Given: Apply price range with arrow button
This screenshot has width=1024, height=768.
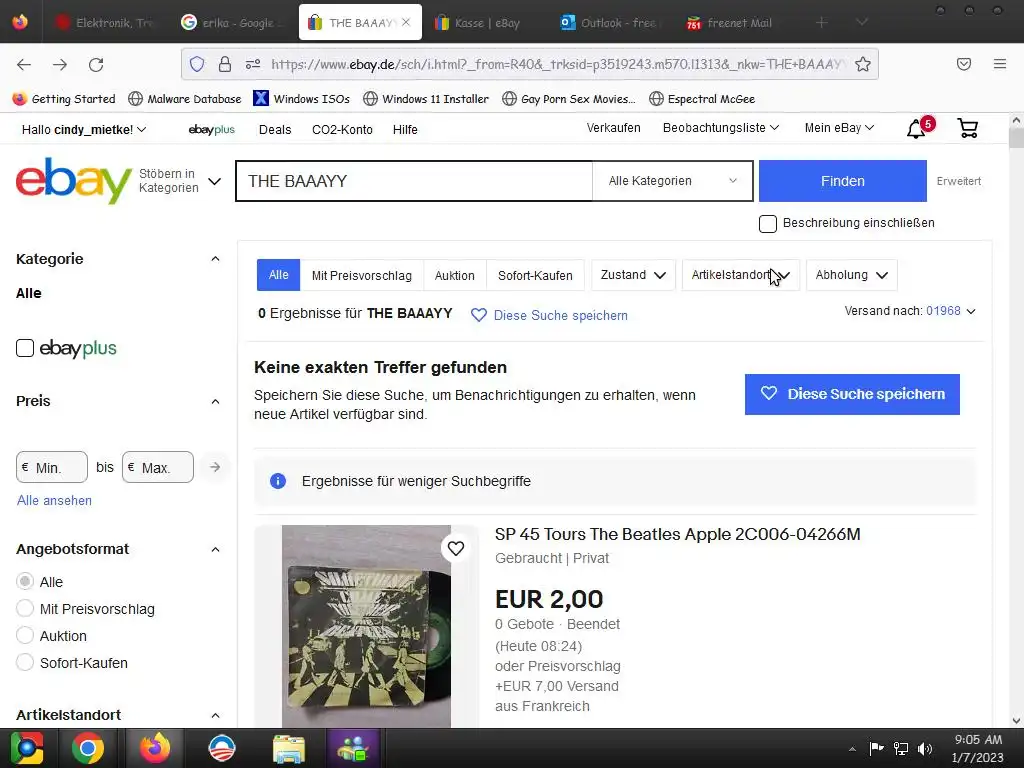Looking at the screenshot, I should coord(215,467).
